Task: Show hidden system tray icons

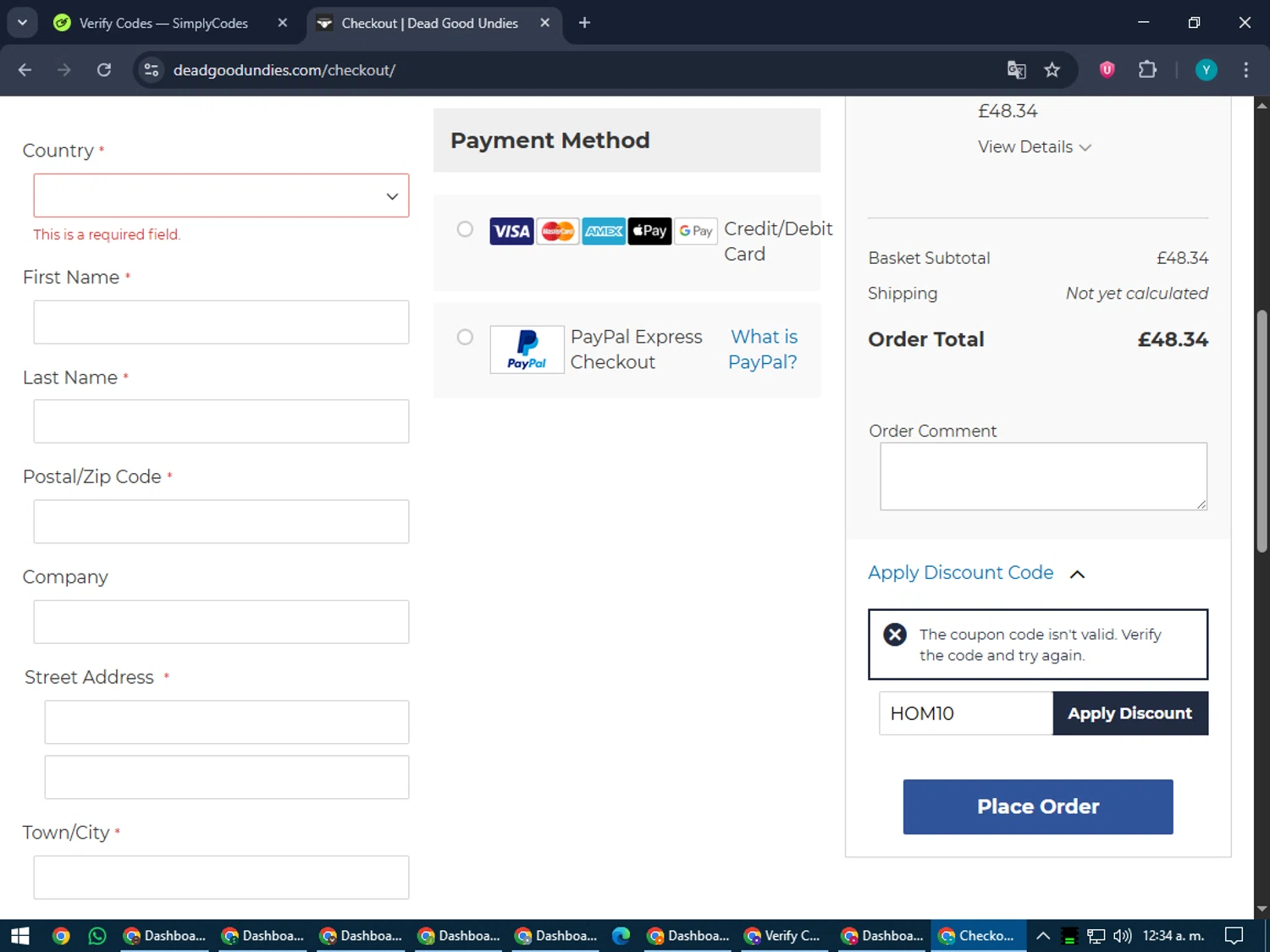Action: click(x=1043, y=936)
